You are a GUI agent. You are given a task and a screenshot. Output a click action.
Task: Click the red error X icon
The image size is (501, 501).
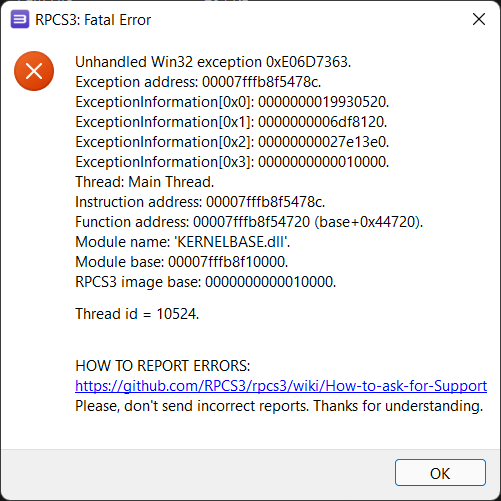(x=34, y=71)
